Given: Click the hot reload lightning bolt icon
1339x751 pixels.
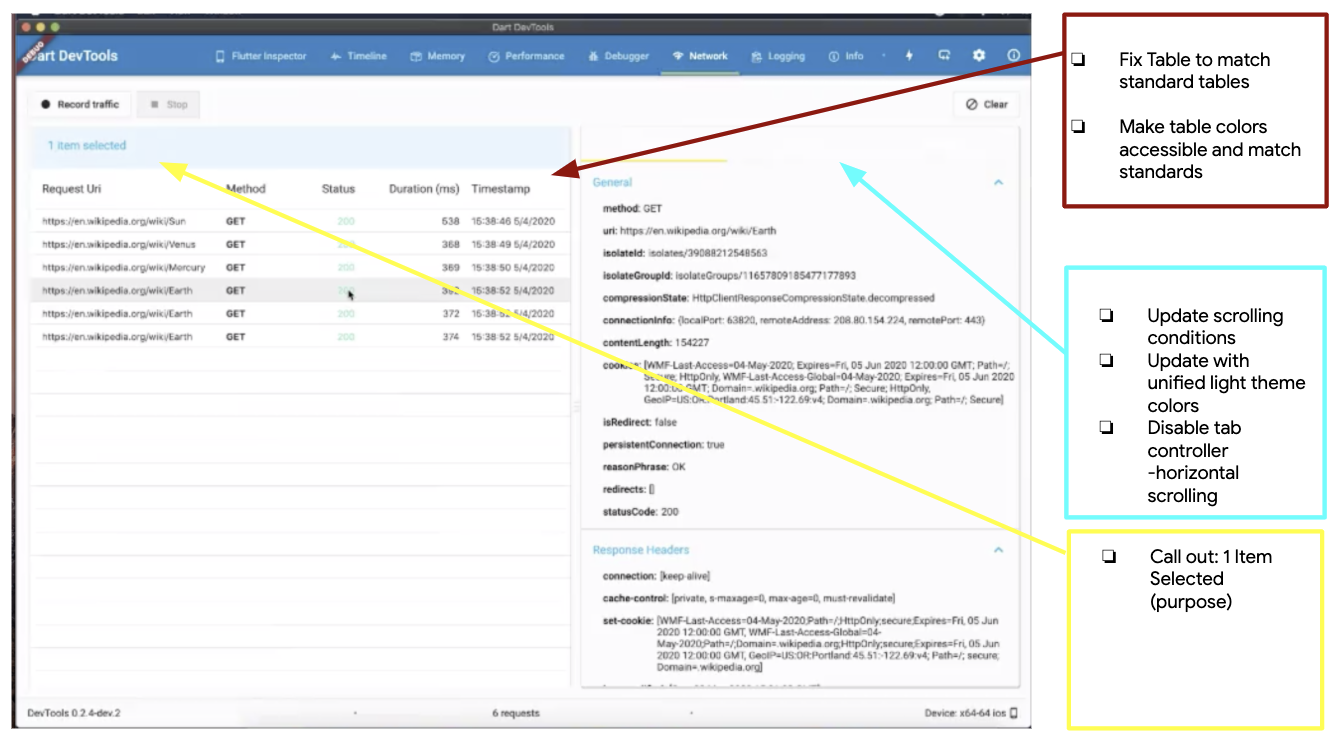Looking at the screenshot, I should pyautogui.click(x=908, y=56).
